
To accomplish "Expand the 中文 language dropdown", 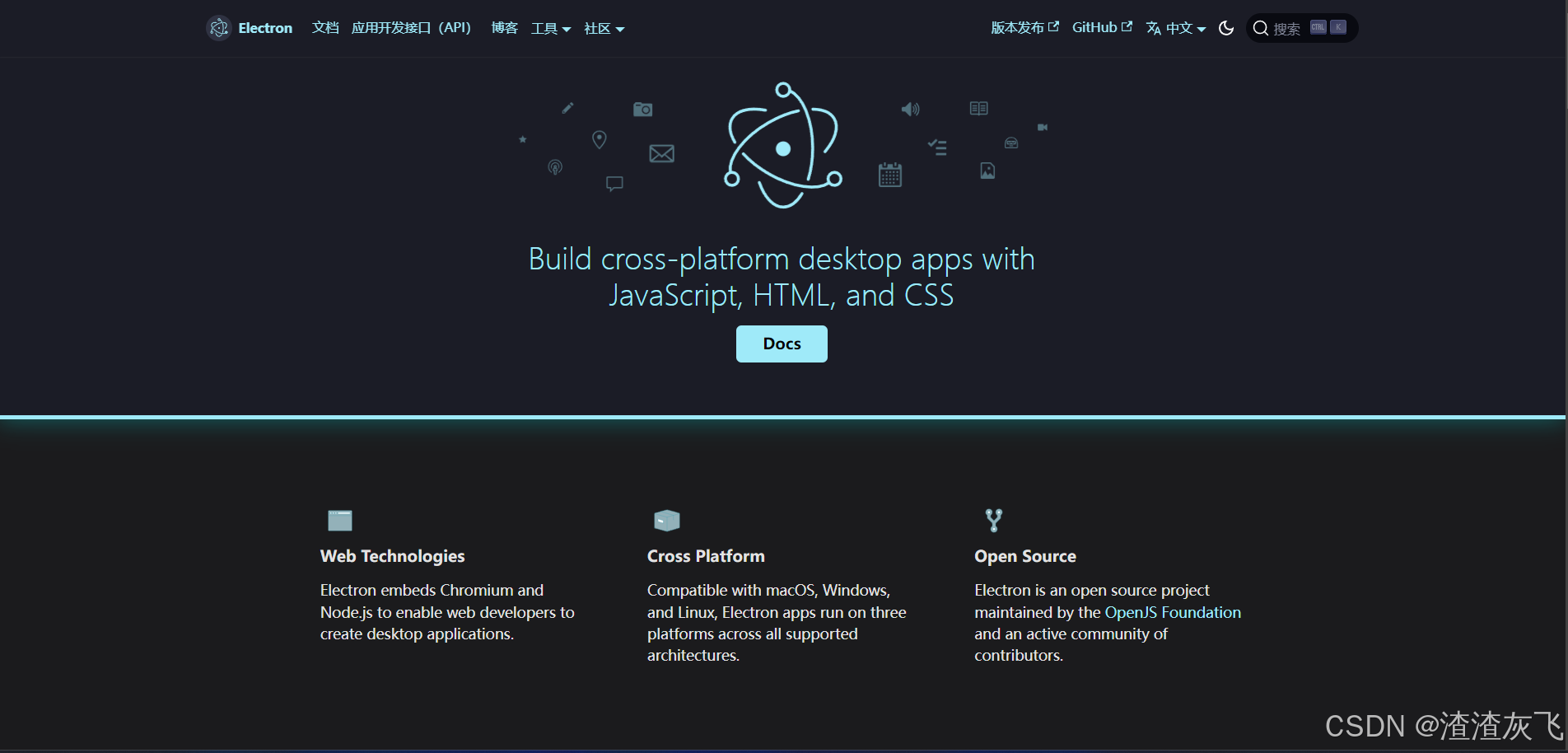I will (1176, 28).
